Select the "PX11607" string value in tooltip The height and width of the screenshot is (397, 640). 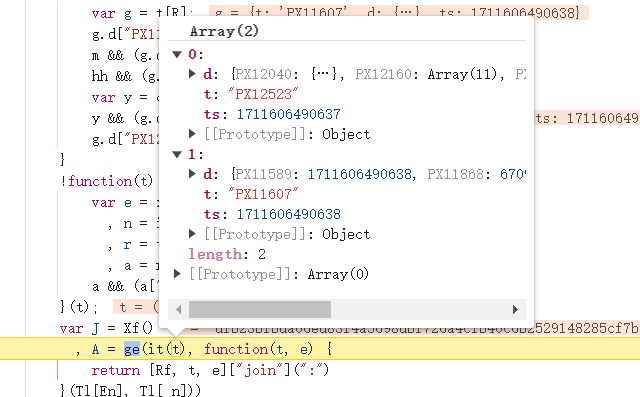[x=263, y=194]
